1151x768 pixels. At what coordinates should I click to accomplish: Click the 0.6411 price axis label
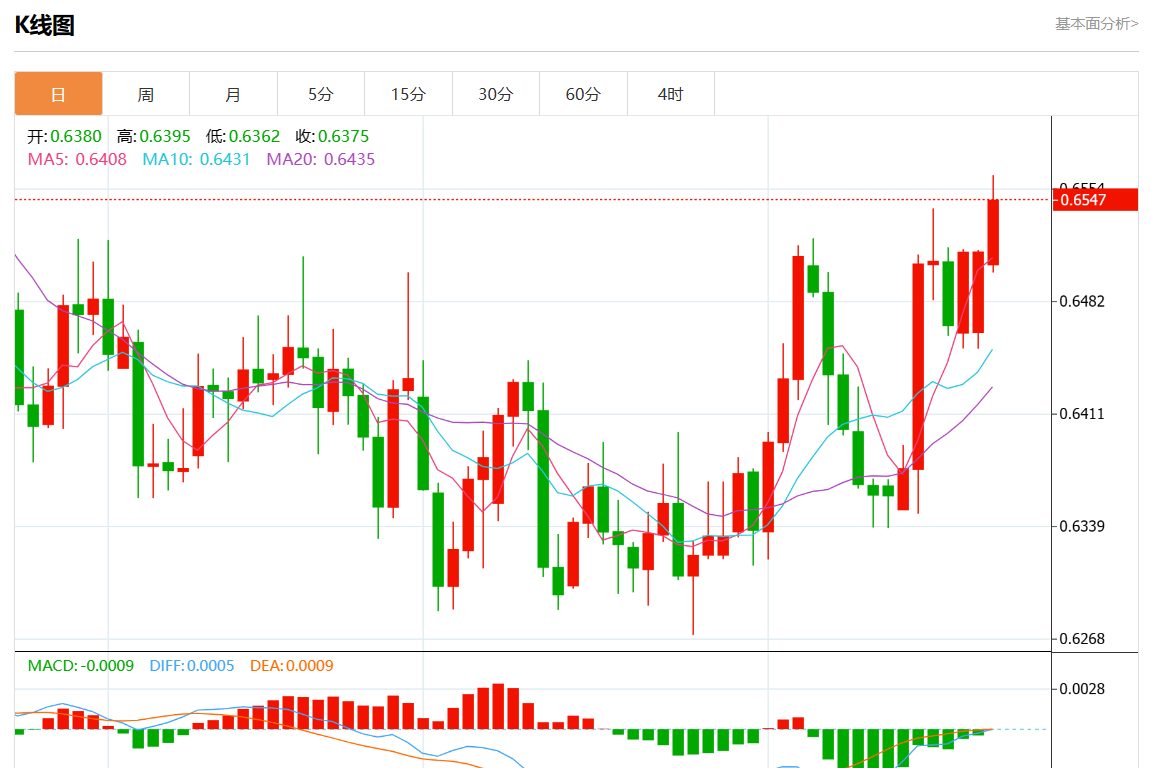(1082, 414)
